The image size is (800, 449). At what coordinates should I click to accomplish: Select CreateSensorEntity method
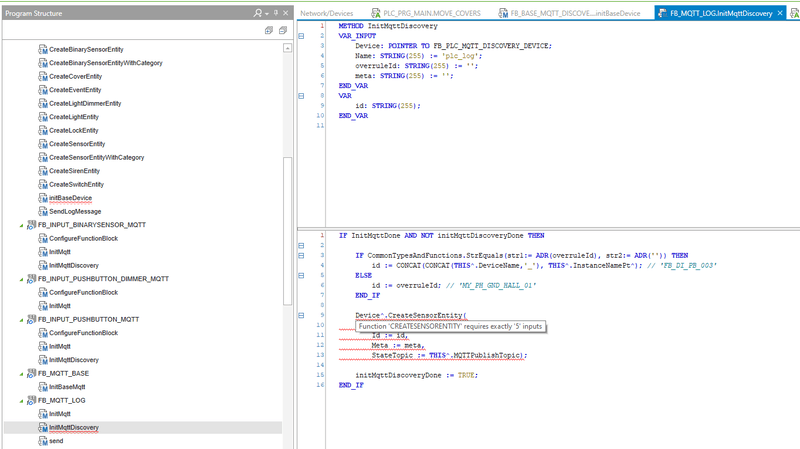click(x=77, y=144)
